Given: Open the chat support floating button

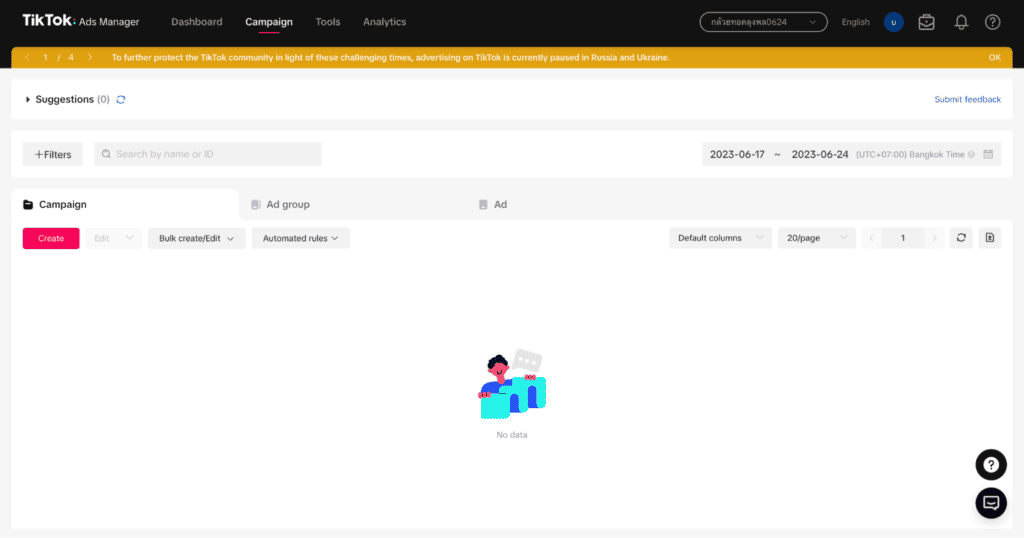Looking at the screenshot, I should pos(991,503).
